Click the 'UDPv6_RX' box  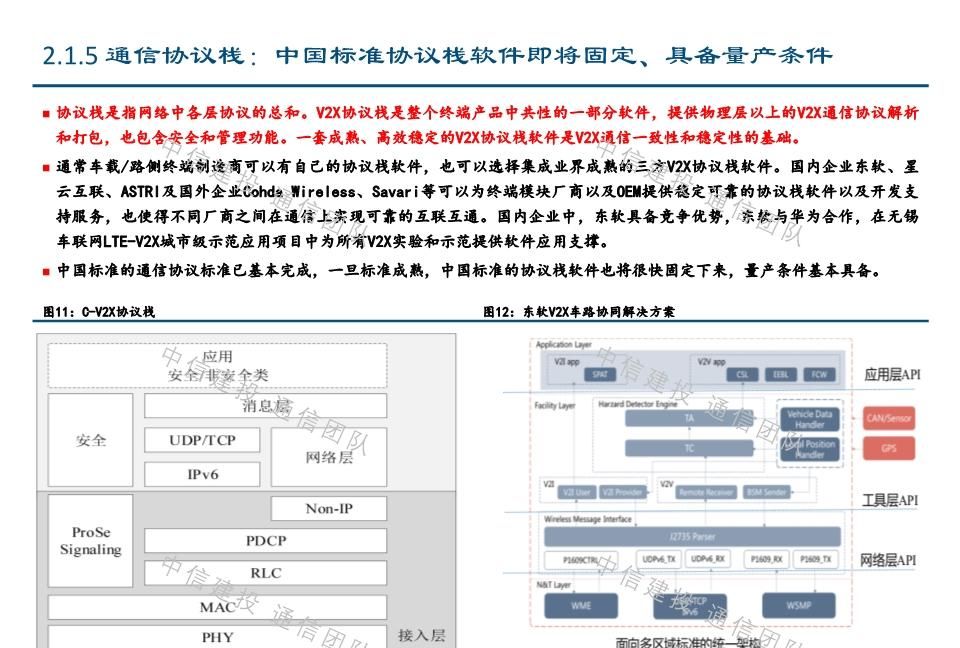click(x=708, y=559)
